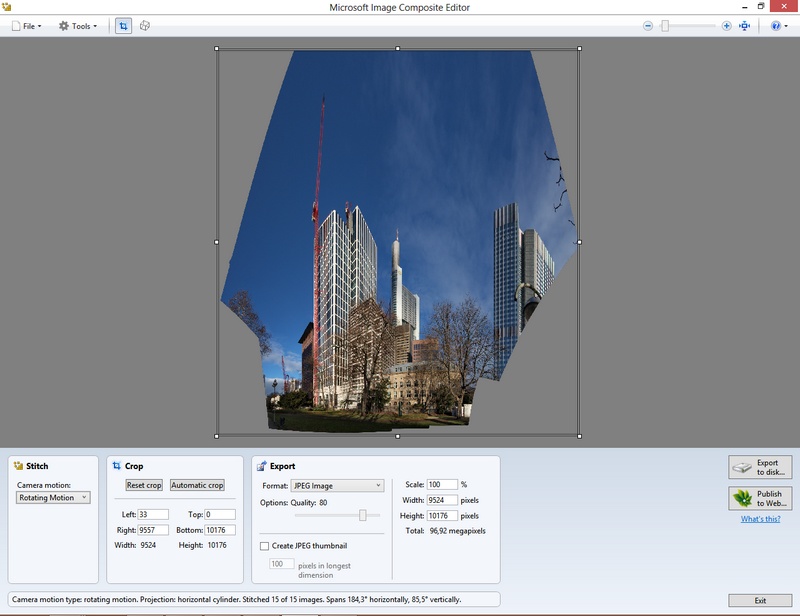Click the Automatic crop button
This screenshot has height=616, width=800.
click(197, 485)
